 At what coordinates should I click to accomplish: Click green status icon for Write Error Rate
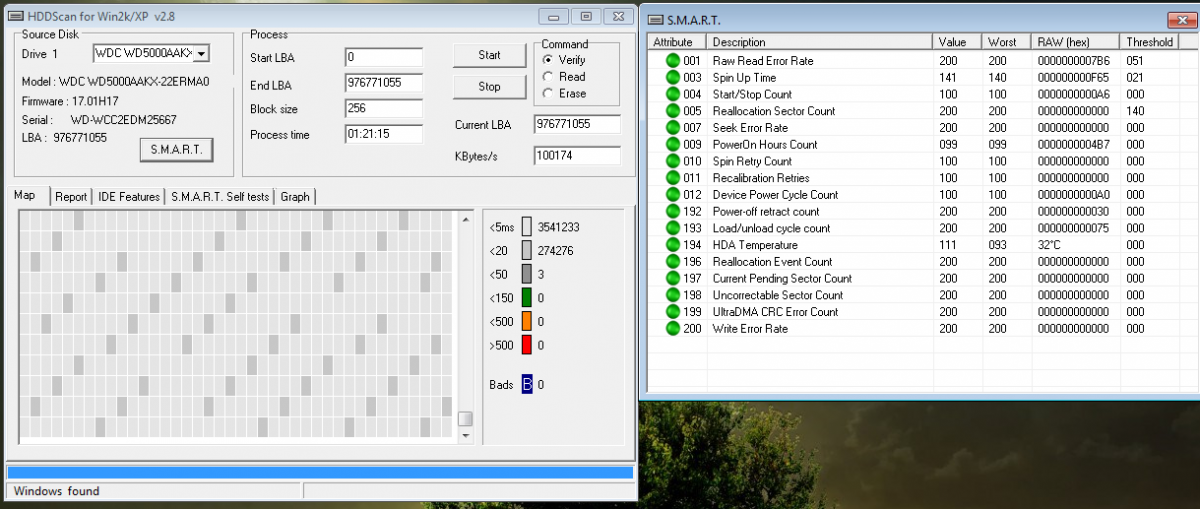click(x=673, y=328)
